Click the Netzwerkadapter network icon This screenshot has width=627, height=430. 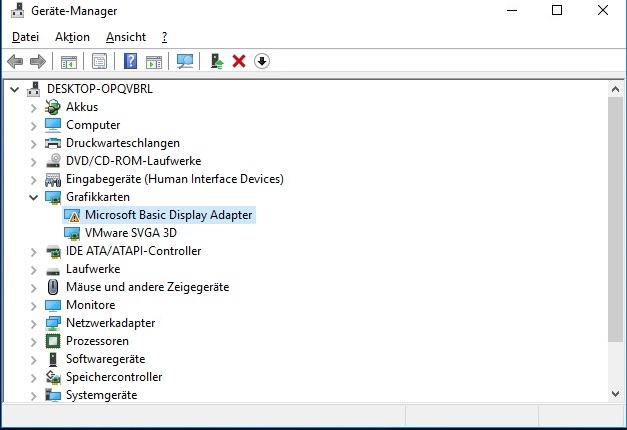pos(53,323)
